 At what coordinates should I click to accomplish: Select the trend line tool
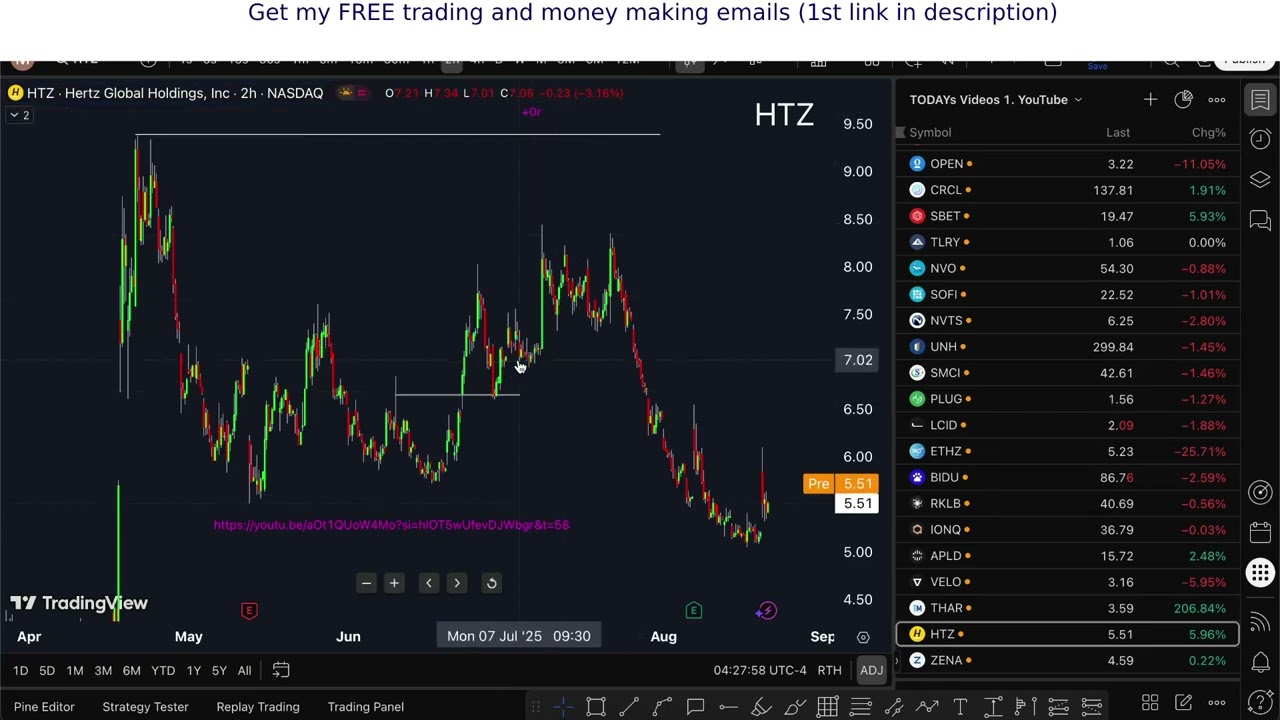(x=629, y=707)
